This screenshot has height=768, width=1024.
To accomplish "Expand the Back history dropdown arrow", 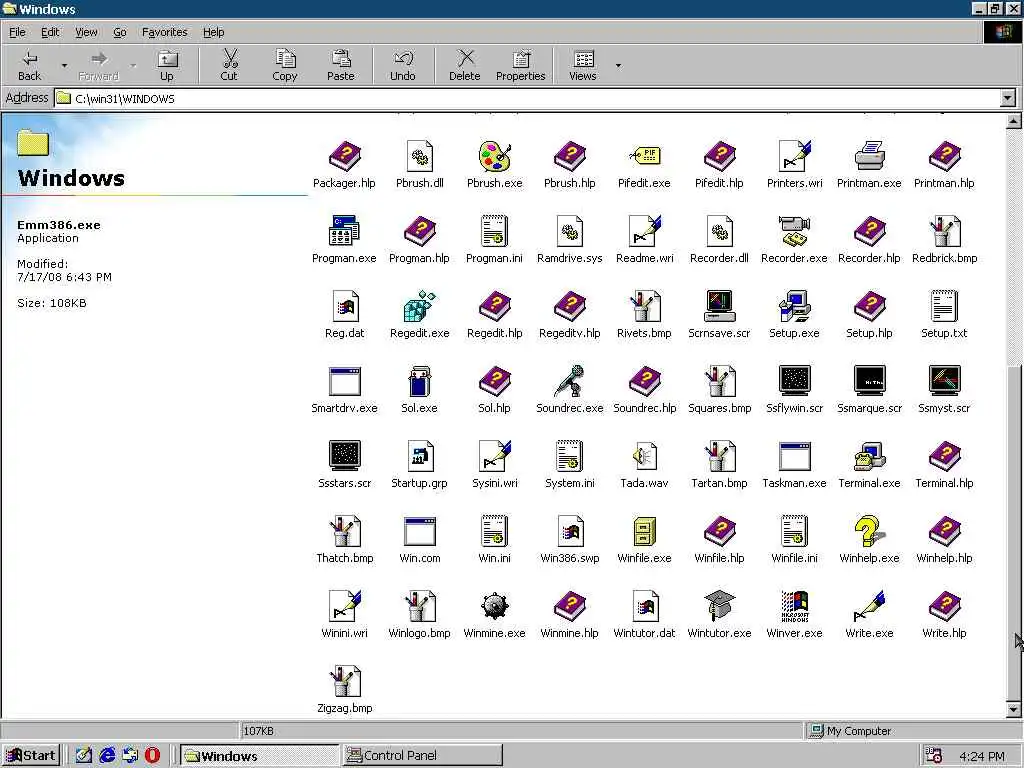I will (x=64, y=65).
